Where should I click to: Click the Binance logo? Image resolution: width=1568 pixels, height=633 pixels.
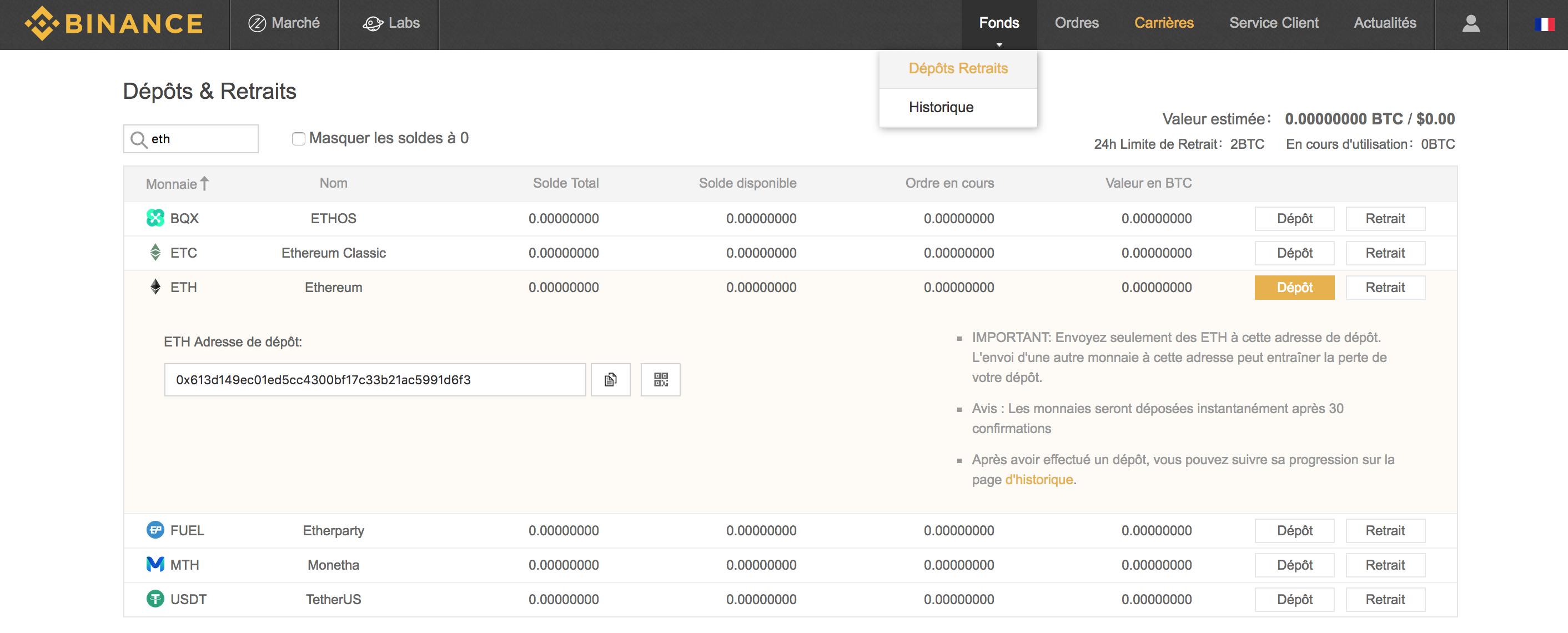coord(114,24)
